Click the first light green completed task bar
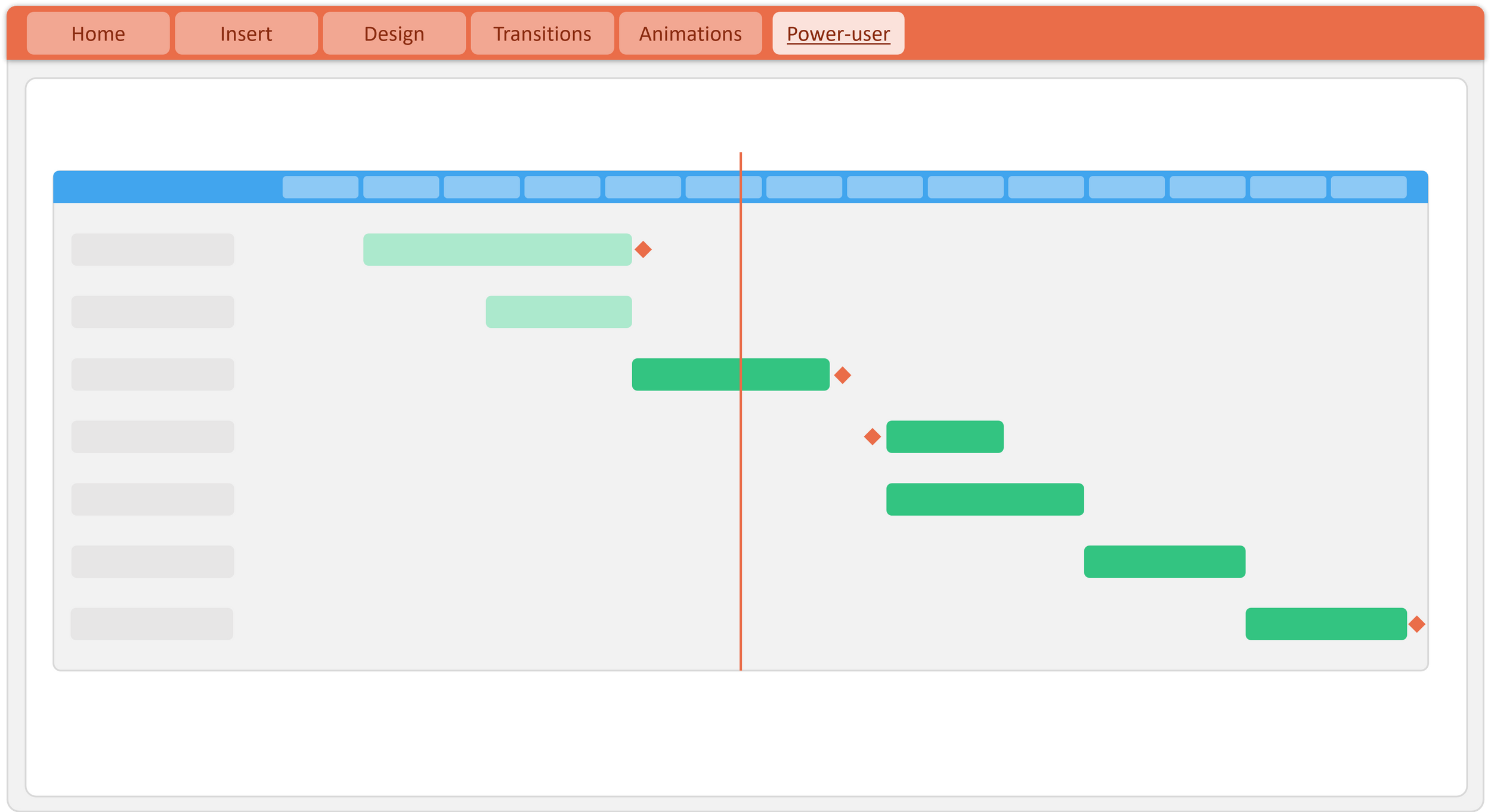This screenshot has height=812, width=1491. pos(497,250)
